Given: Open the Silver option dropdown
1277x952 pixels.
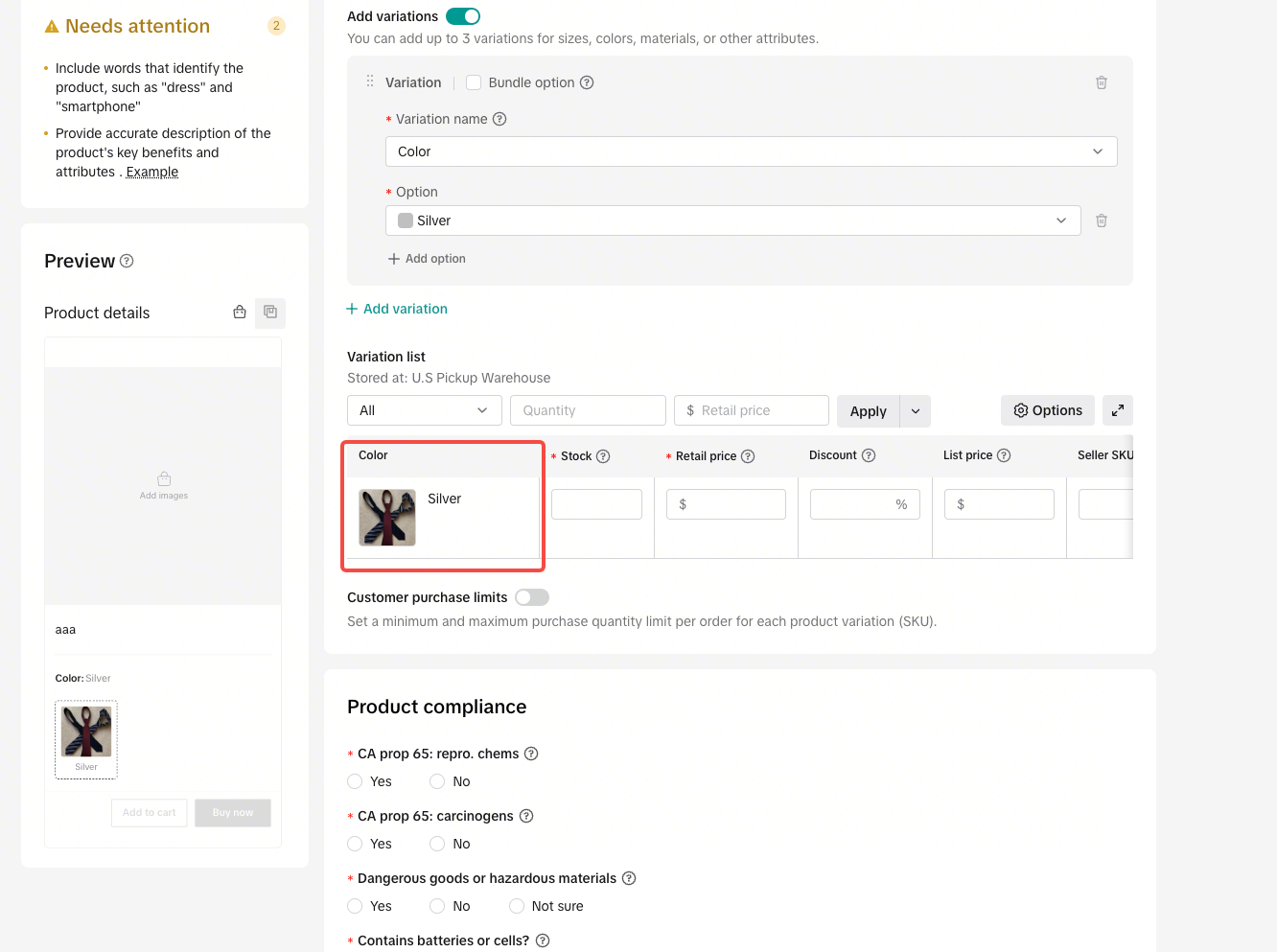Looking at the screenshot, I should (733, 221).
